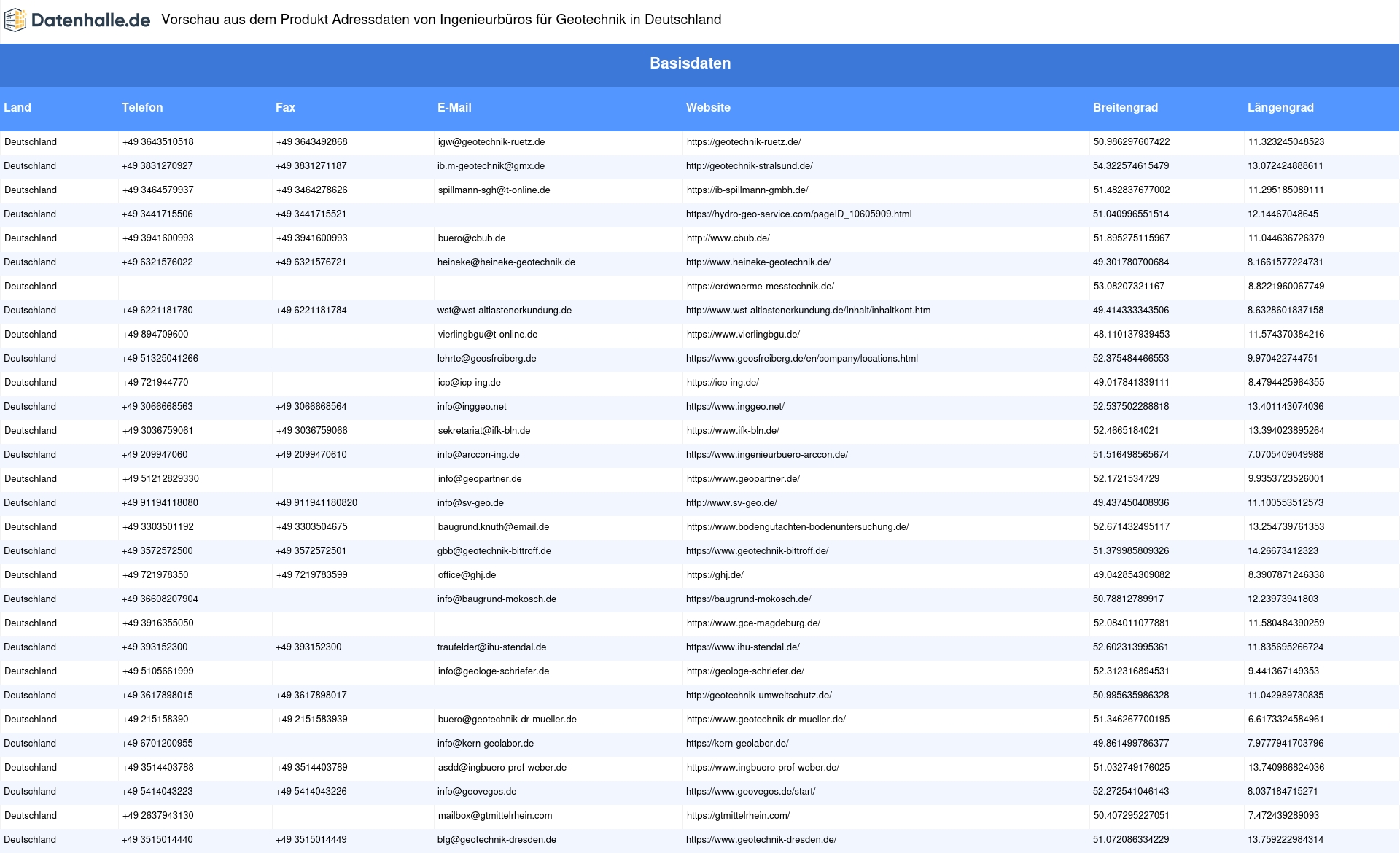Click the Website column header
Screen dimensions: 1400x853
coord(708,107)
